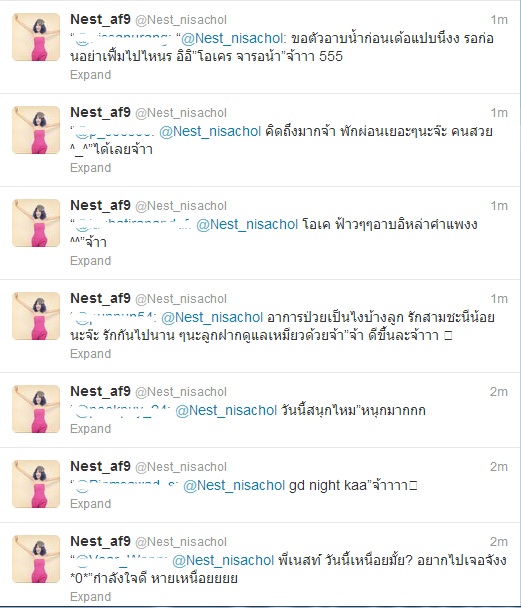Open the 1m timestamp of the first tweet
This screenshot has height=608, width=521.
(x=499, y=20)
